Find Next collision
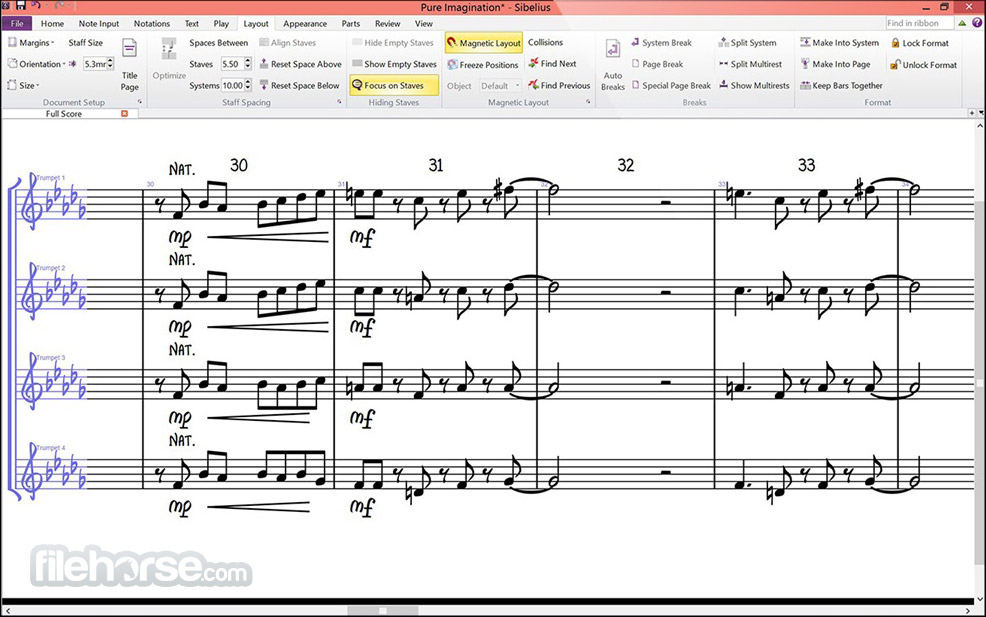 (552, 64)
